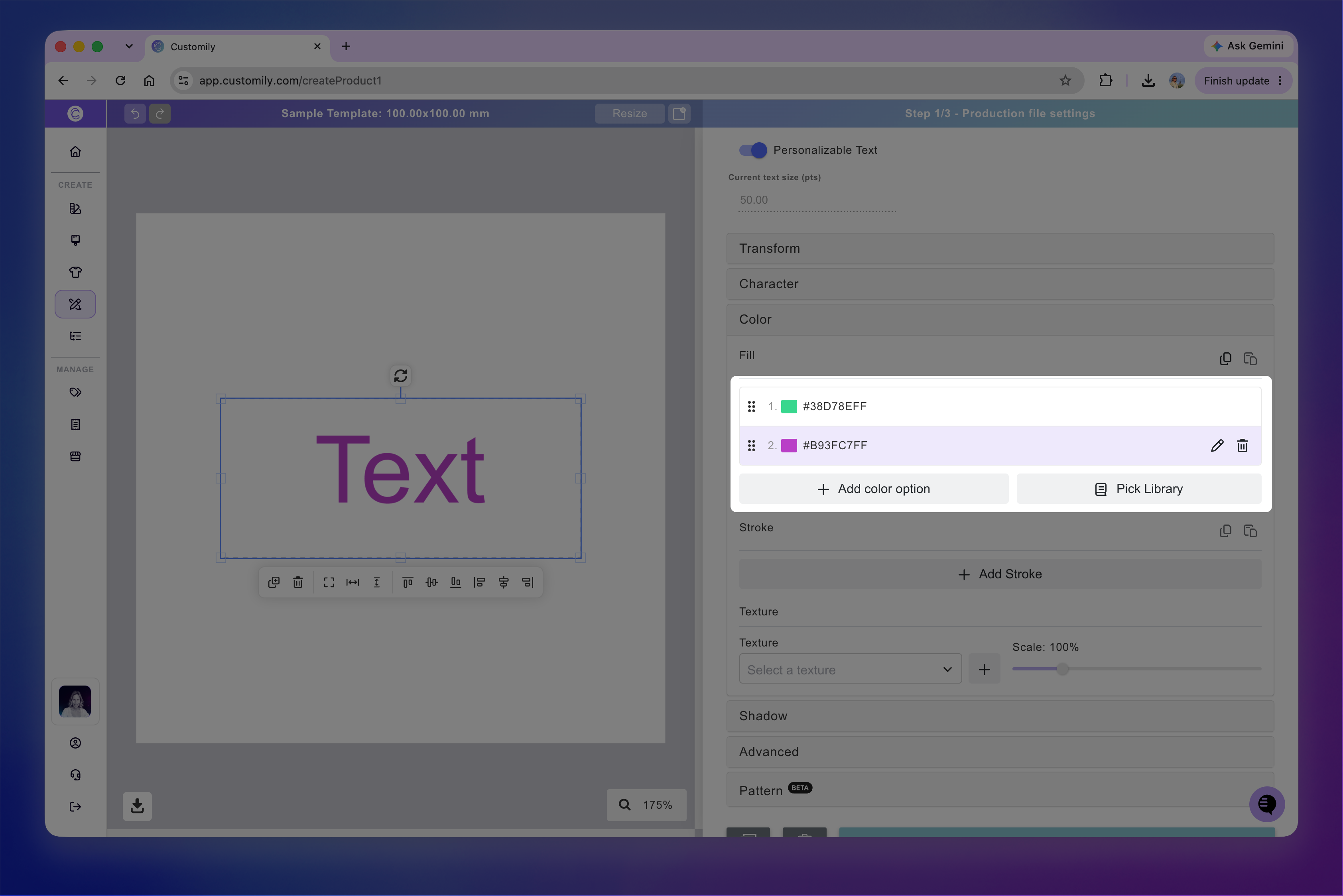Viewport: 1343px width, 896px height.
Task: Click the edit pencil for #B93FC7FF
Action: 1217,446
